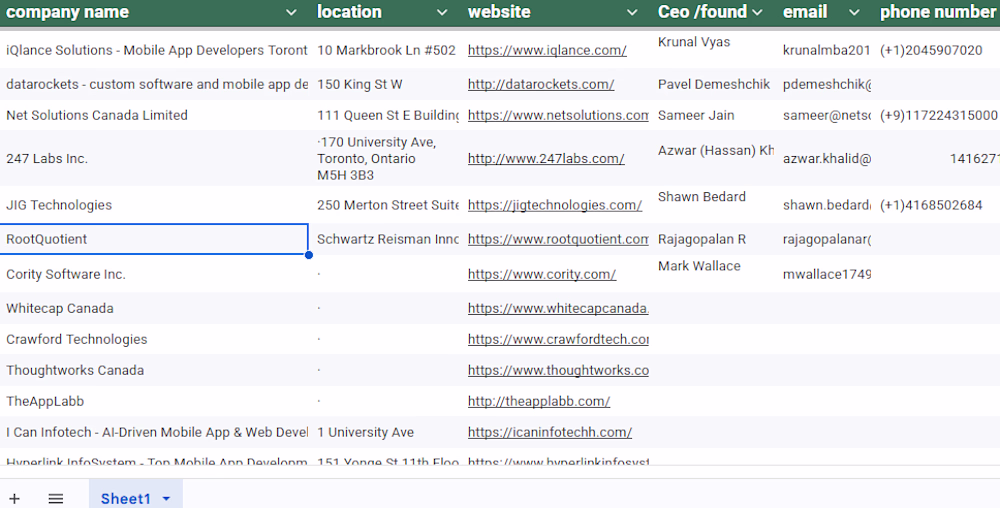Screen dimensions: 1000x508
Task: Select the Whitecap Canada cell
Action: pos(154,308)
